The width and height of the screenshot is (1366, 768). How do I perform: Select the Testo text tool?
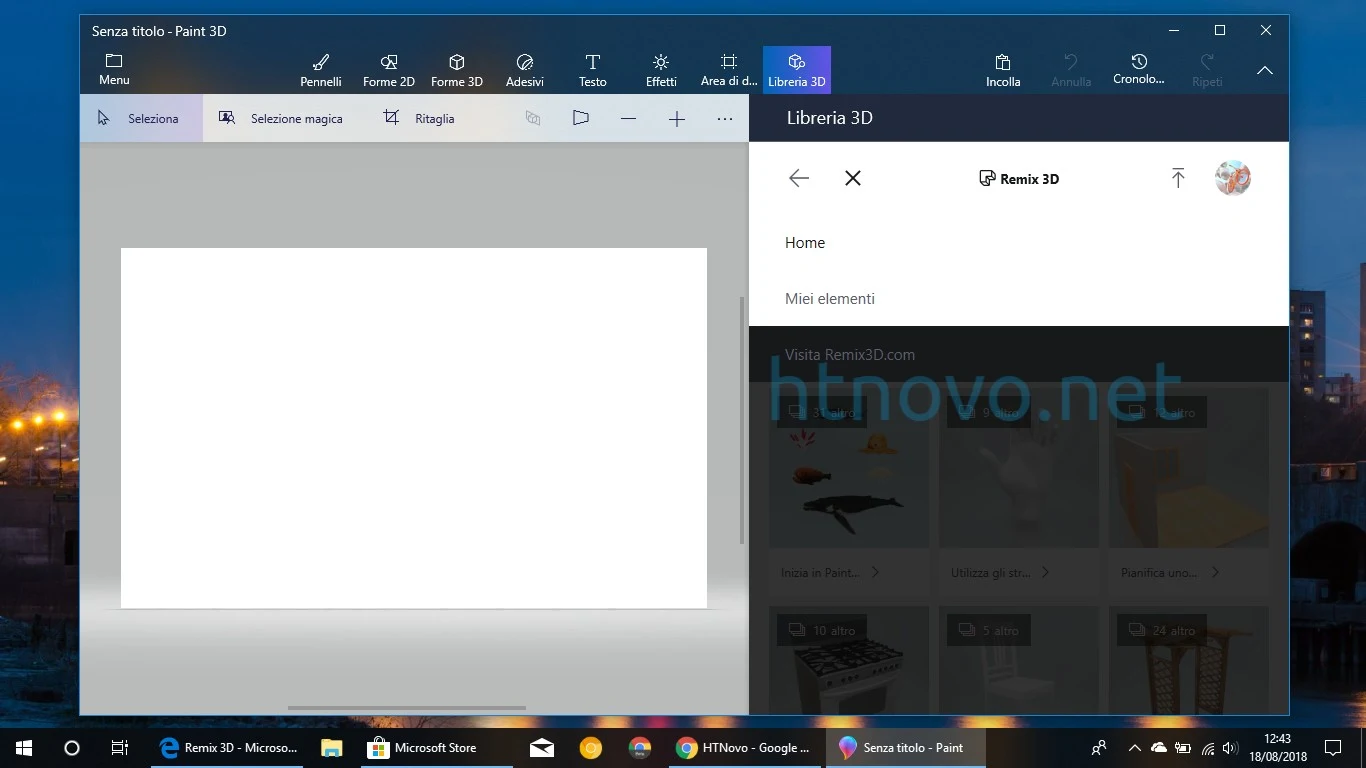pyautogui.click(x=593, y=70)
